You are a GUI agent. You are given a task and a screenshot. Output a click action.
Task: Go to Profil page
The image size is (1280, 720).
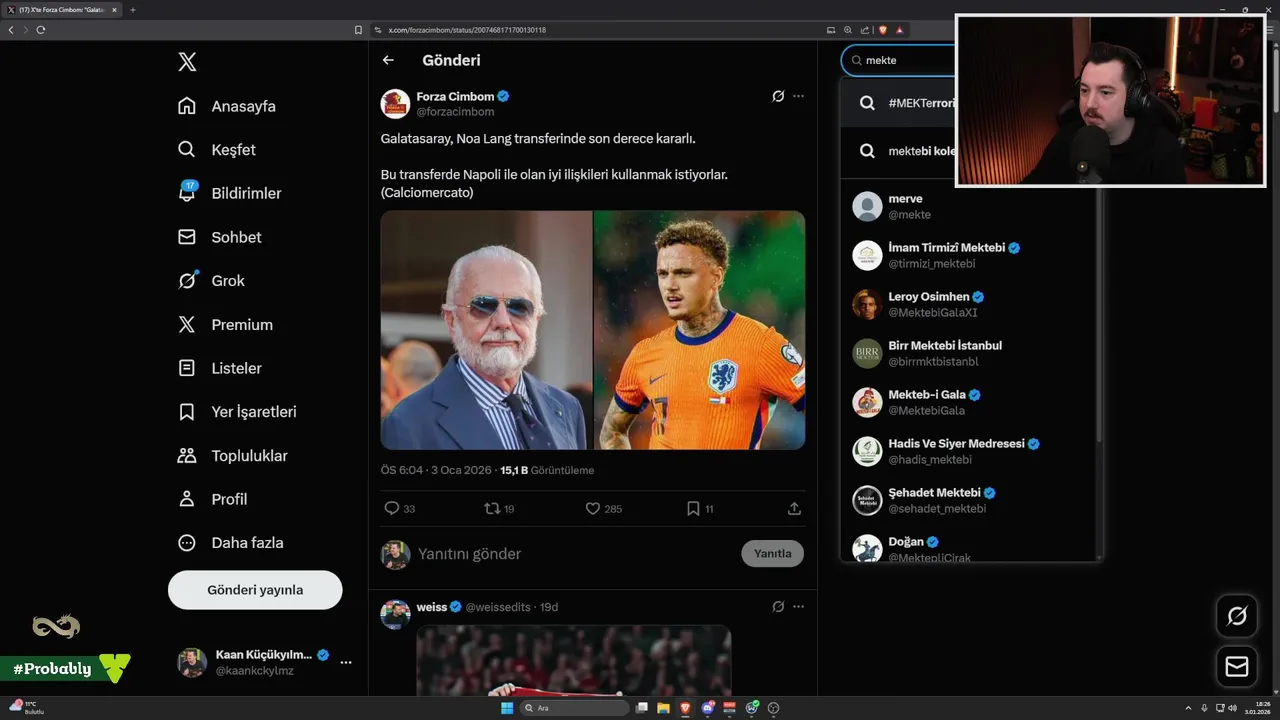(x=213, y=499)
